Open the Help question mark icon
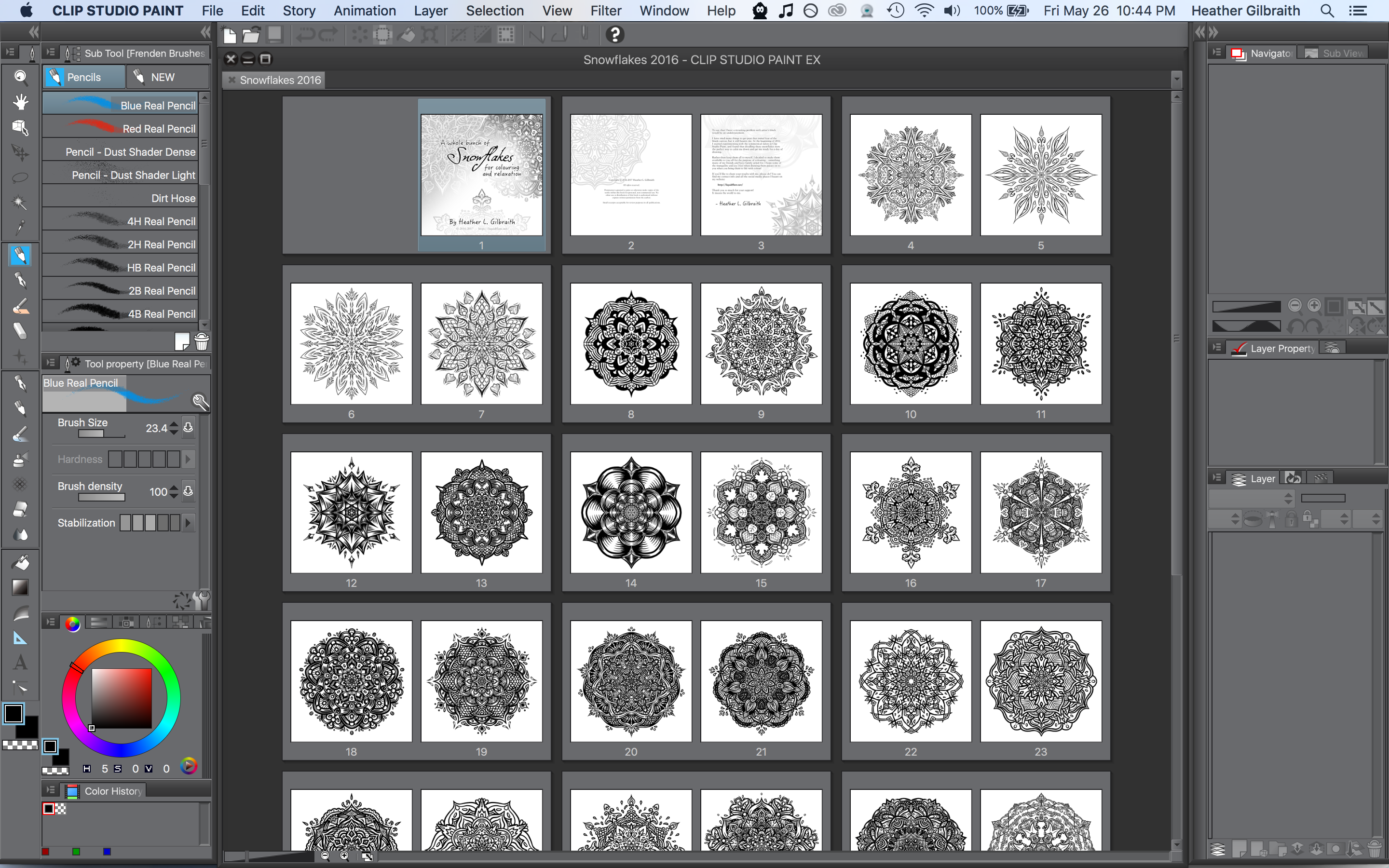This screenshot has height=868, width=1389. [x=614, y=35]
